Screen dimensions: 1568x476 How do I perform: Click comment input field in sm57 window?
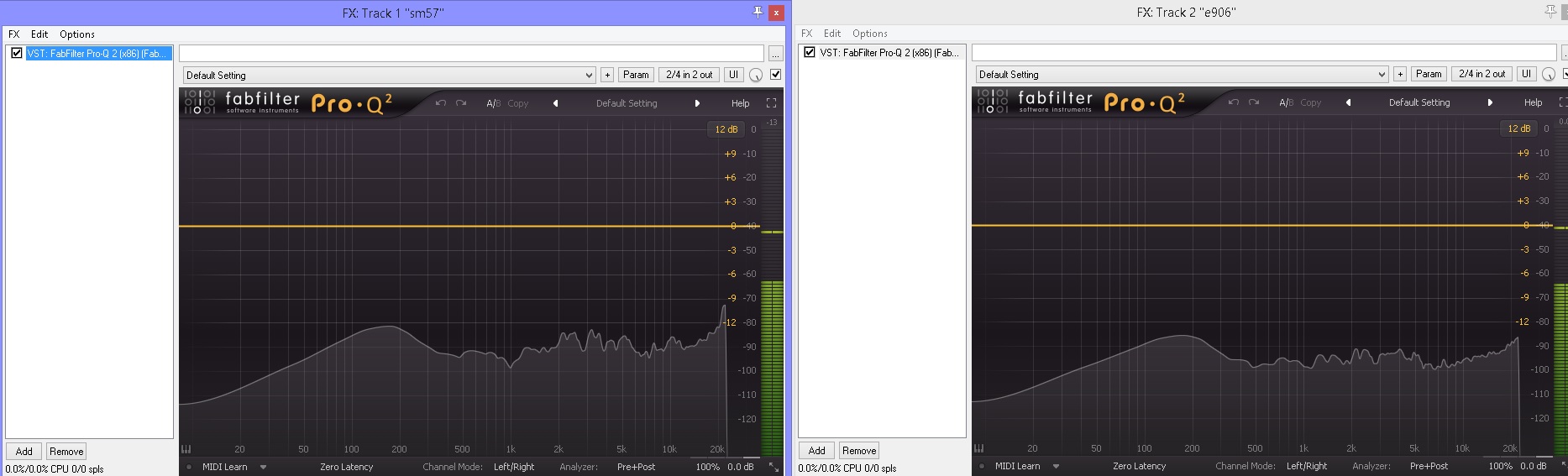click(471, 53)
